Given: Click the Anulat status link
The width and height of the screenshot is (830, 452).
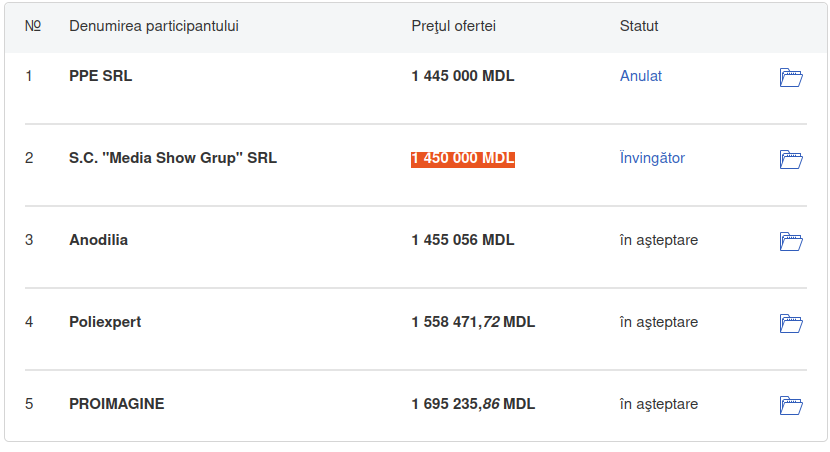Looking at the screenshot, I should (641, 76).
